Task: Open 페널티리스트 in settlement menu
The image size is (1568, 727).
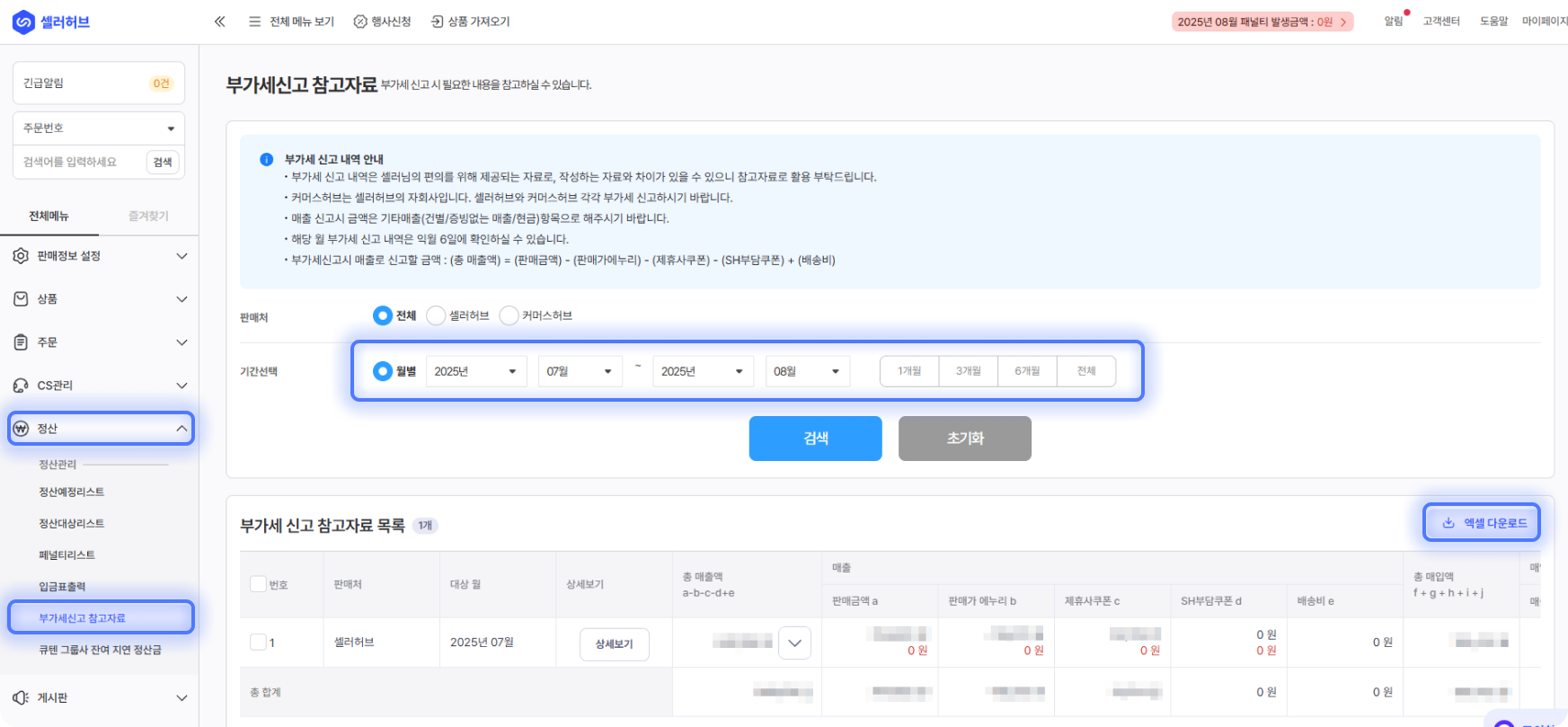Action: (66, 555)
